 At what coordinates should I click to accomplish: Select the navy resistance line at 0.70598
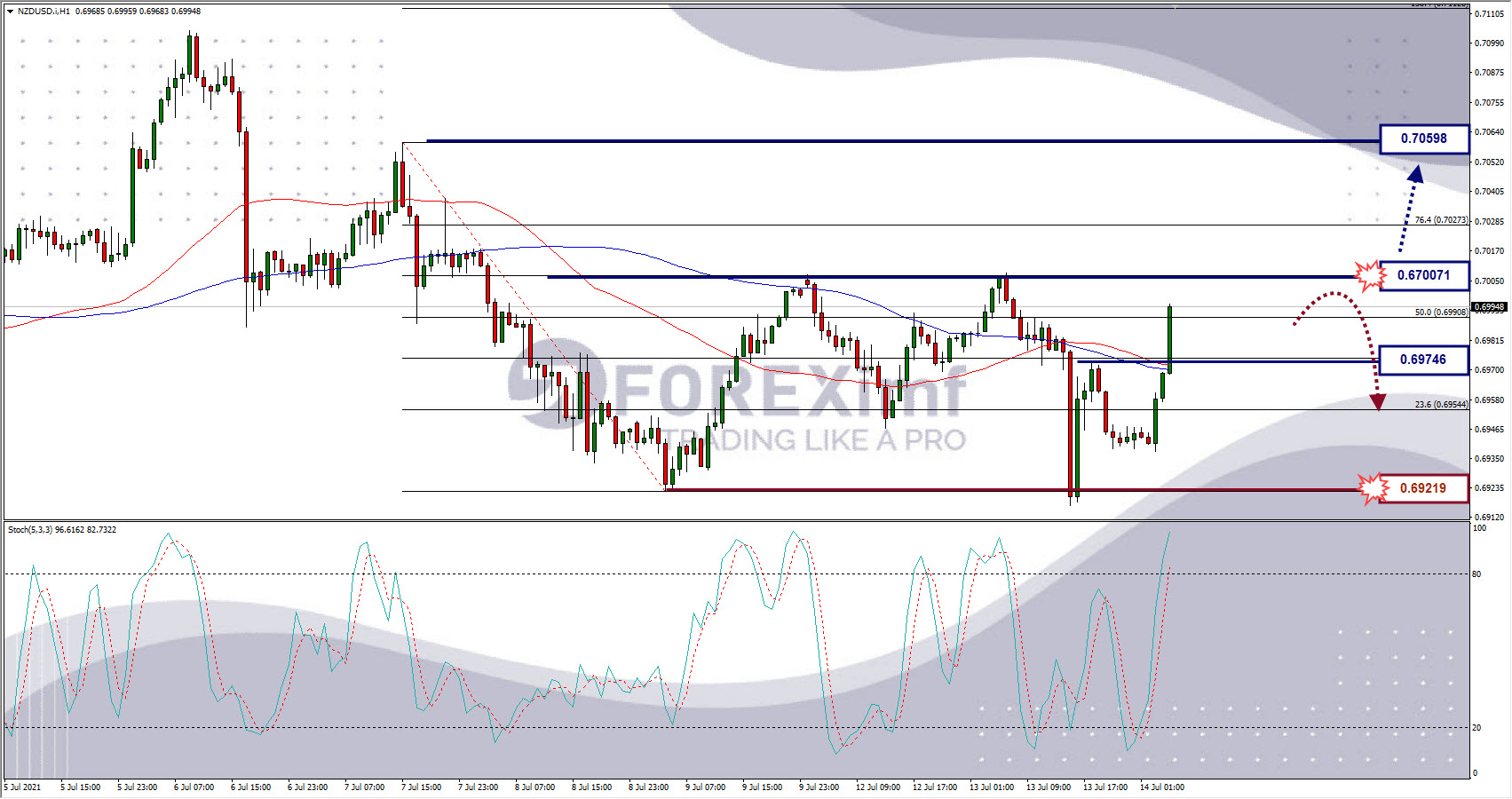[x=903, y=140]
